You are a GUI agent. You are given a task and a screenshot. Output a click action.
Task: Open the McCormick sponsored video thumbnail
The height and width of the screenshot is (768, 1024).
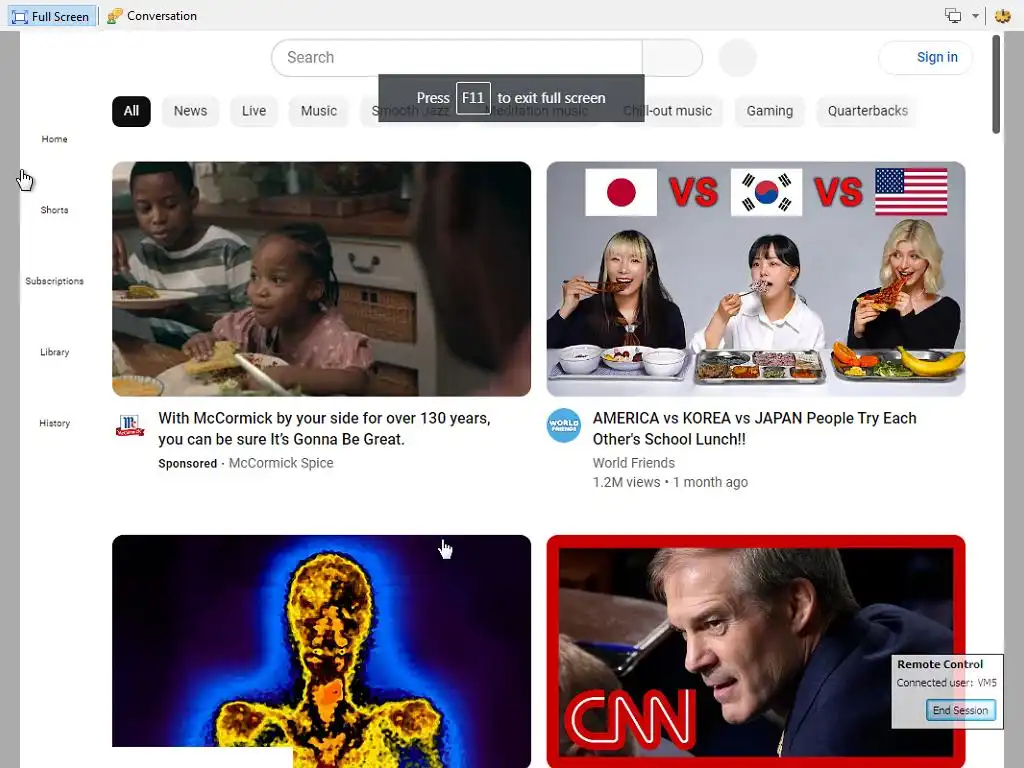pyautogui.click(x=321, y=279)
